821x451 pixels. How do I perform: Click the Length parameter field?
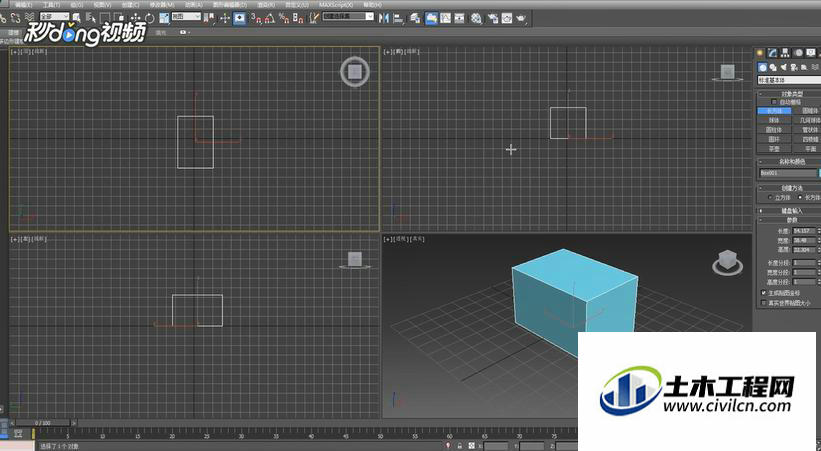coord(804,231)
